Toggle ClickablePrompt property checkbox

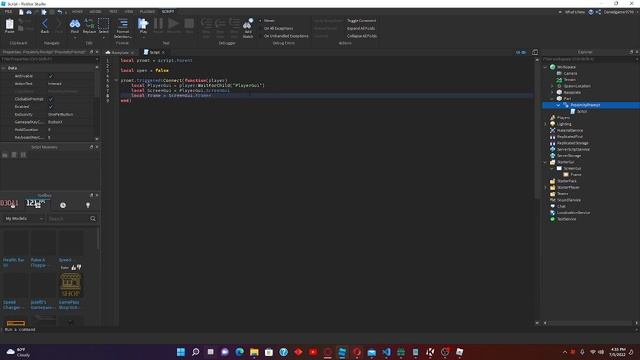tap(51, 99)
